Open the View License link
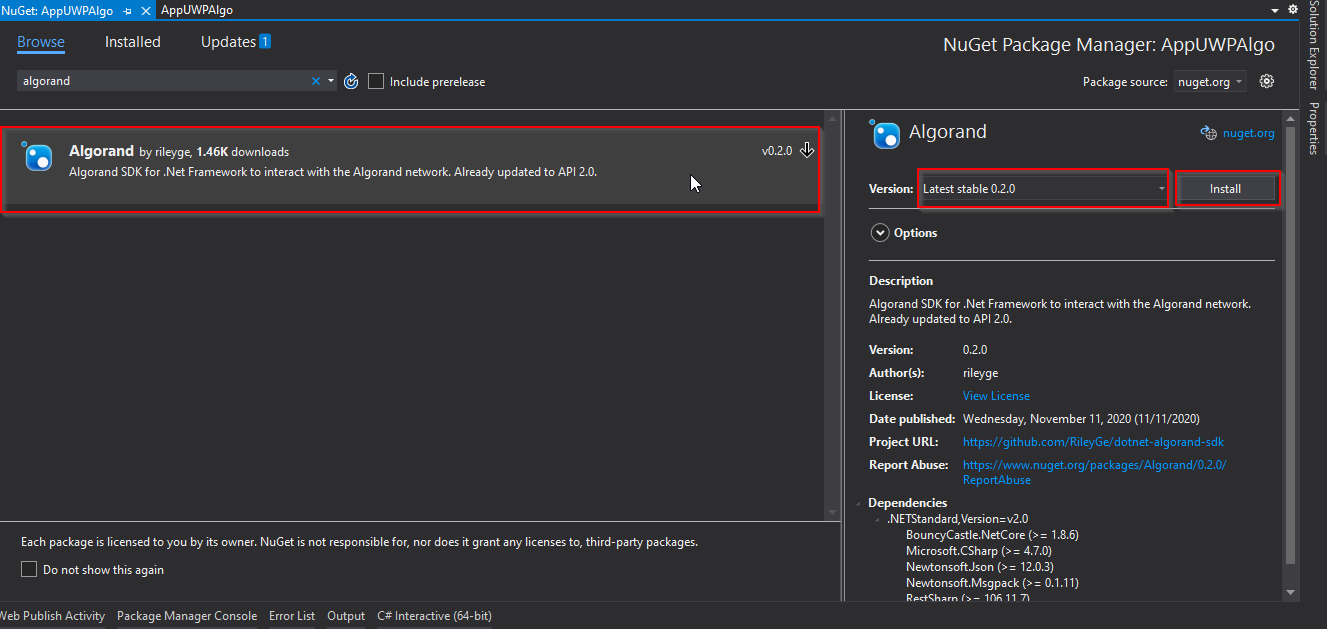This screenshot has height=629, width=1327. coord(996,396)
